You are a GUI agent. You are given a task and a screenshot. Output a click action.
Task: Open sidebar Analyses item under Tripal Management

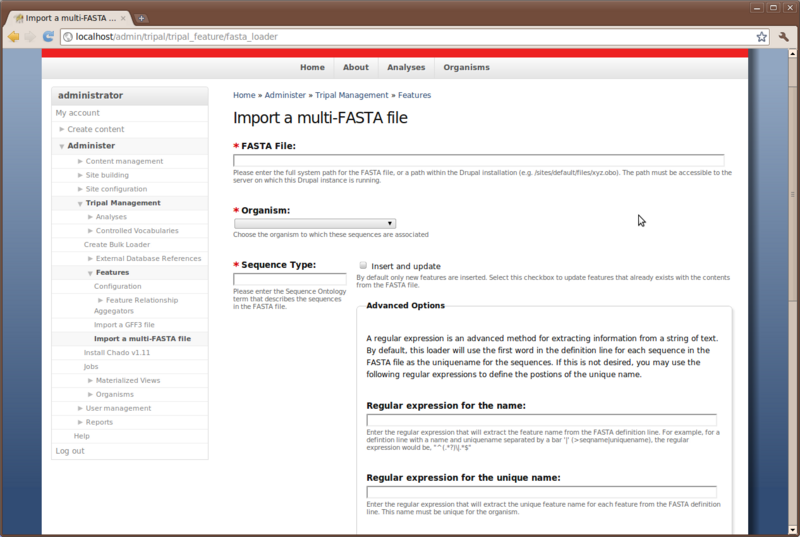pos(111,217)
